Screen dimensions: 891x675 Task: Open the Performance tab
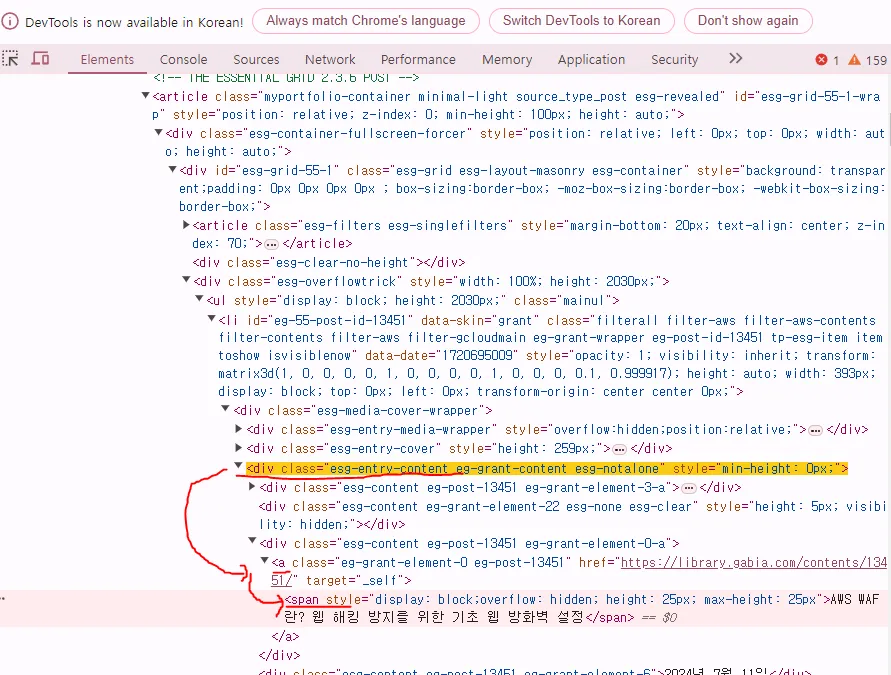[x=418, y=60]
